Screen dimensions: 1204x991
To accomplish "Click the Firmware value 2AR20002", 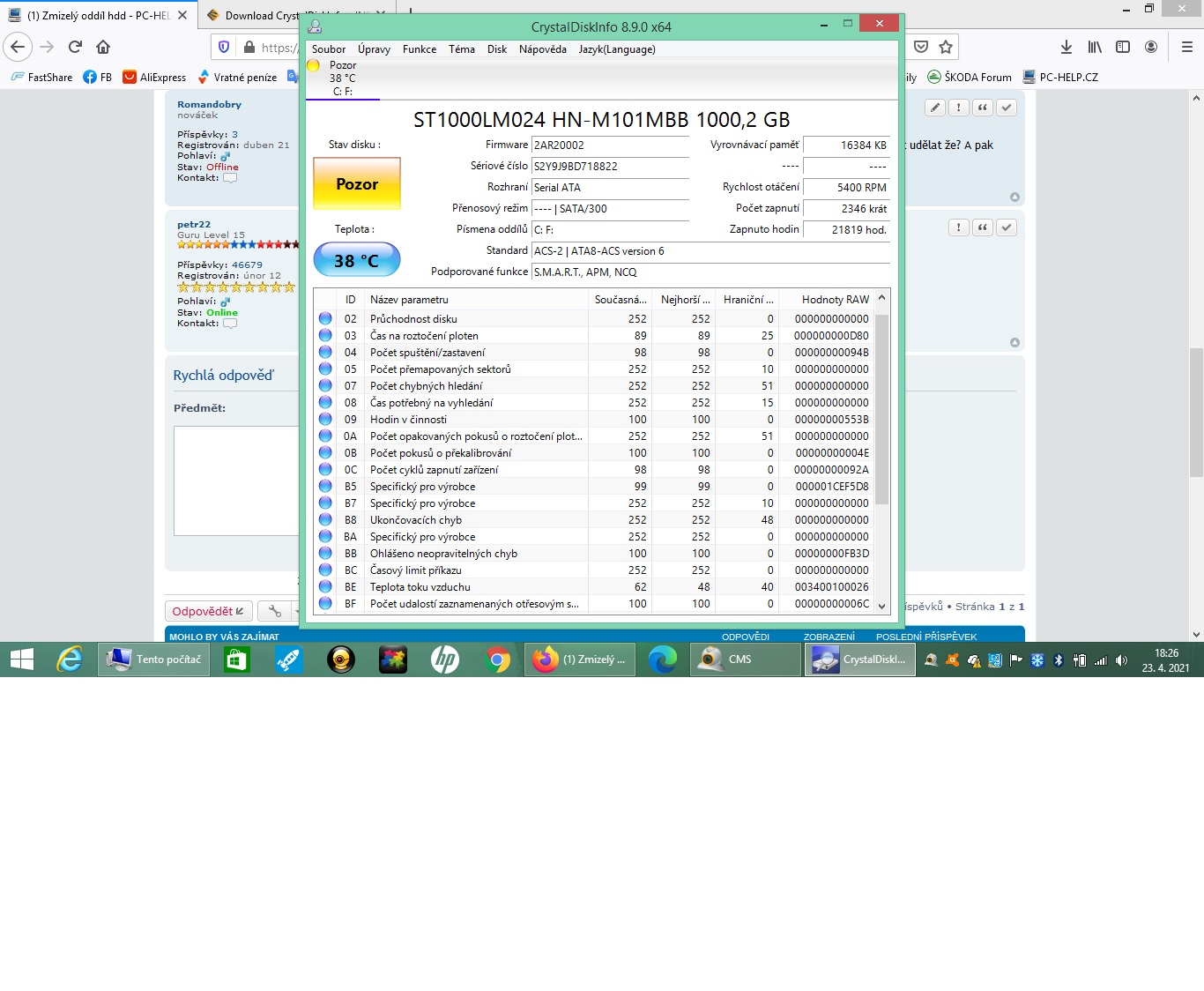I will click(x=610, y=145).
